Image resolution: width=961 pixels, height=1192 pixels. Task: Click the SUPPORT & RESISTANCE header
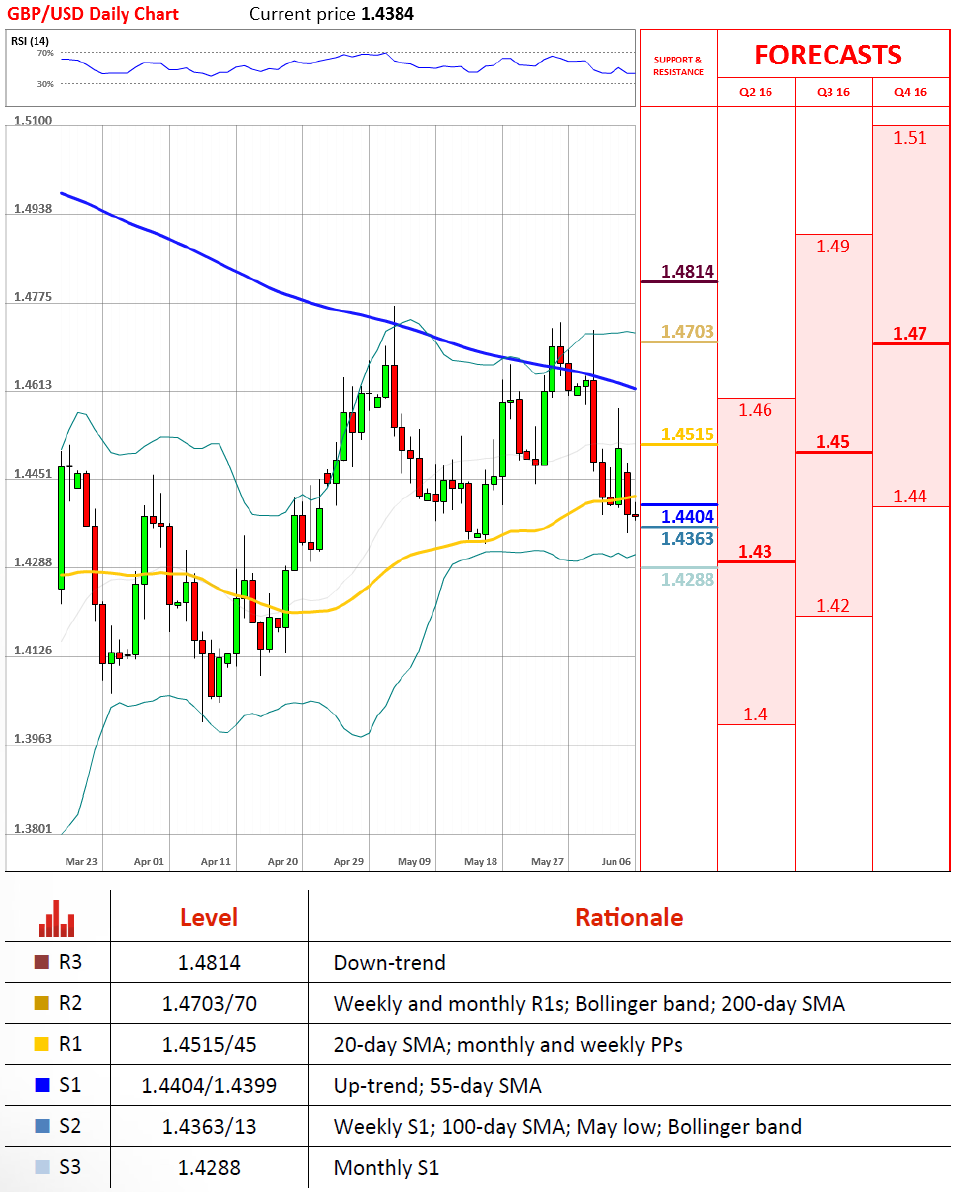tap(678, 66)
